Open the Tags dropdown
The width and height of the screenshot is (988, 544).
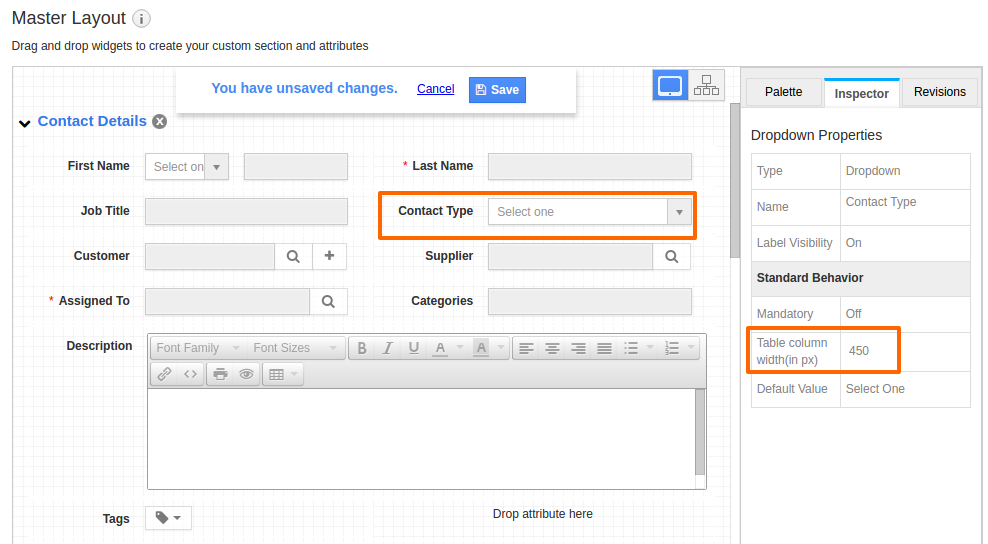[x=168, y=518]
